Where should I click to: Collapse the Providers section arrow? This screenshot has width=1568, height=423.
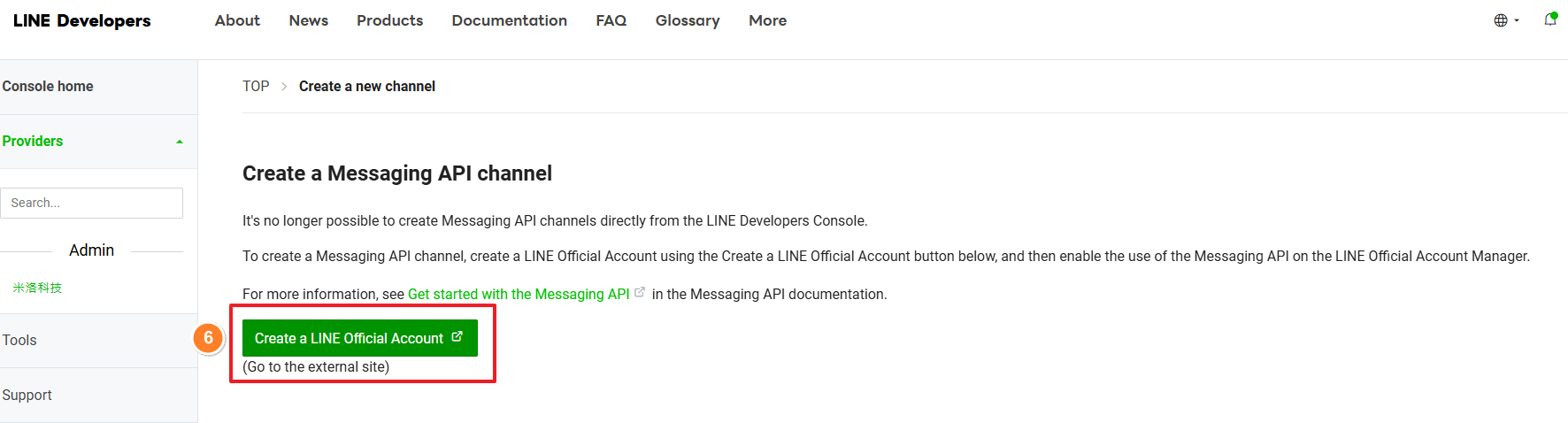coord(180,142)
